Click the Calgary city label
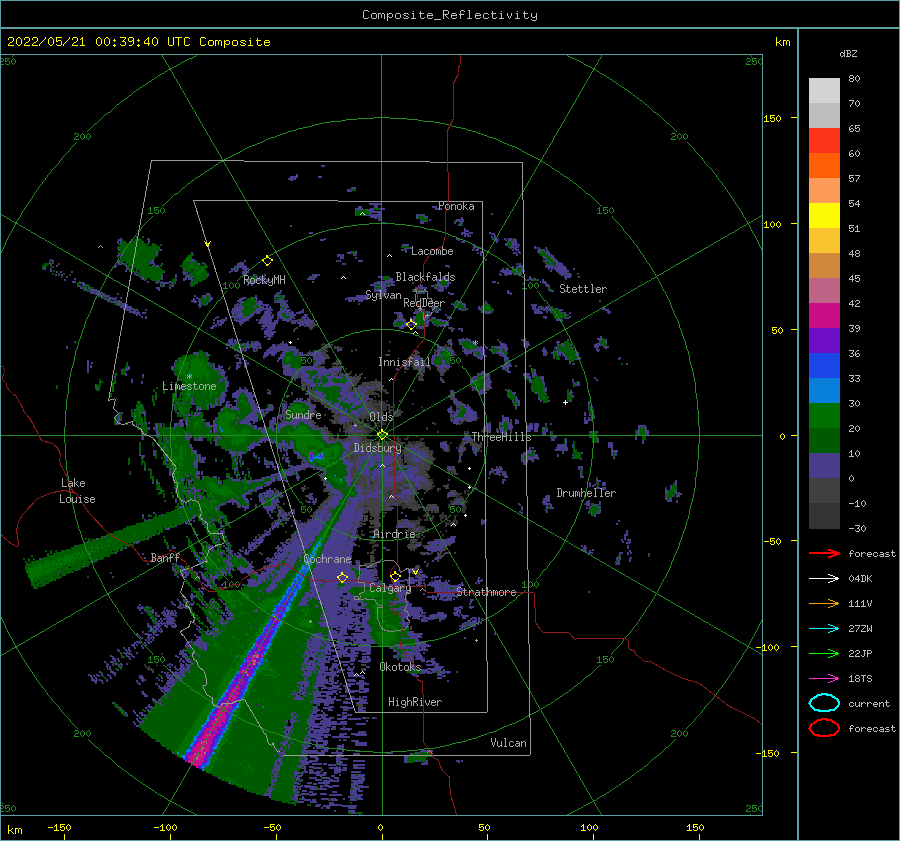This screenshot has width=900, height=841. tap(390, 588)
